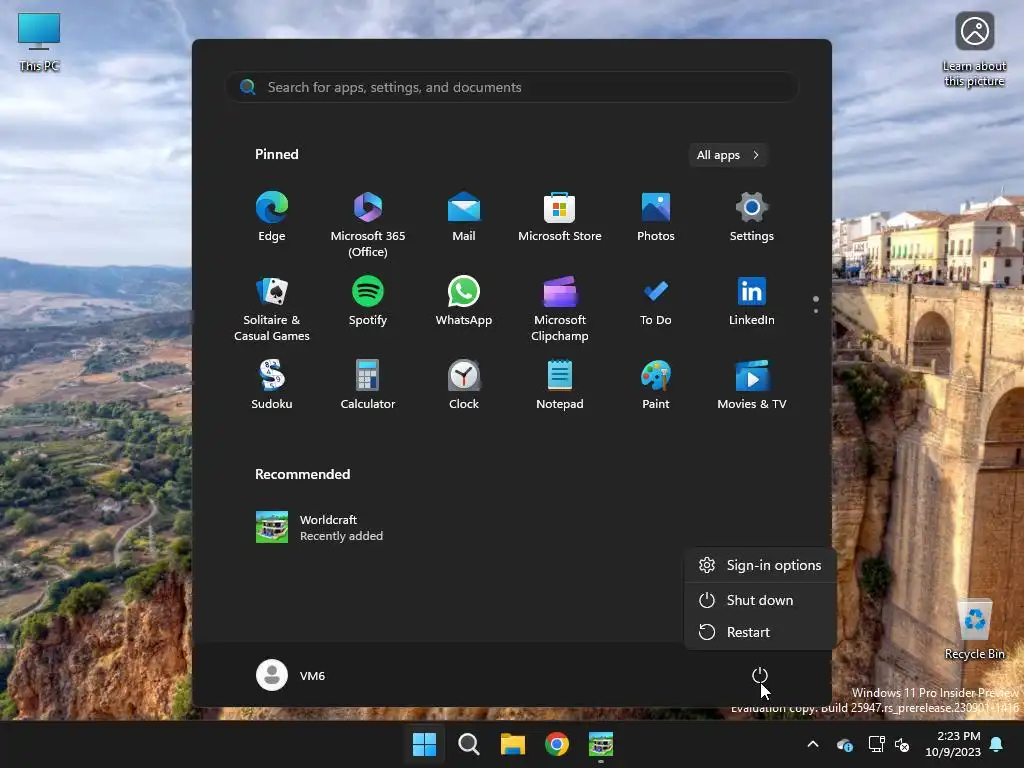The image size is (1024, 768).
Task: Click the muted volume tray icon
Action: 902,744
